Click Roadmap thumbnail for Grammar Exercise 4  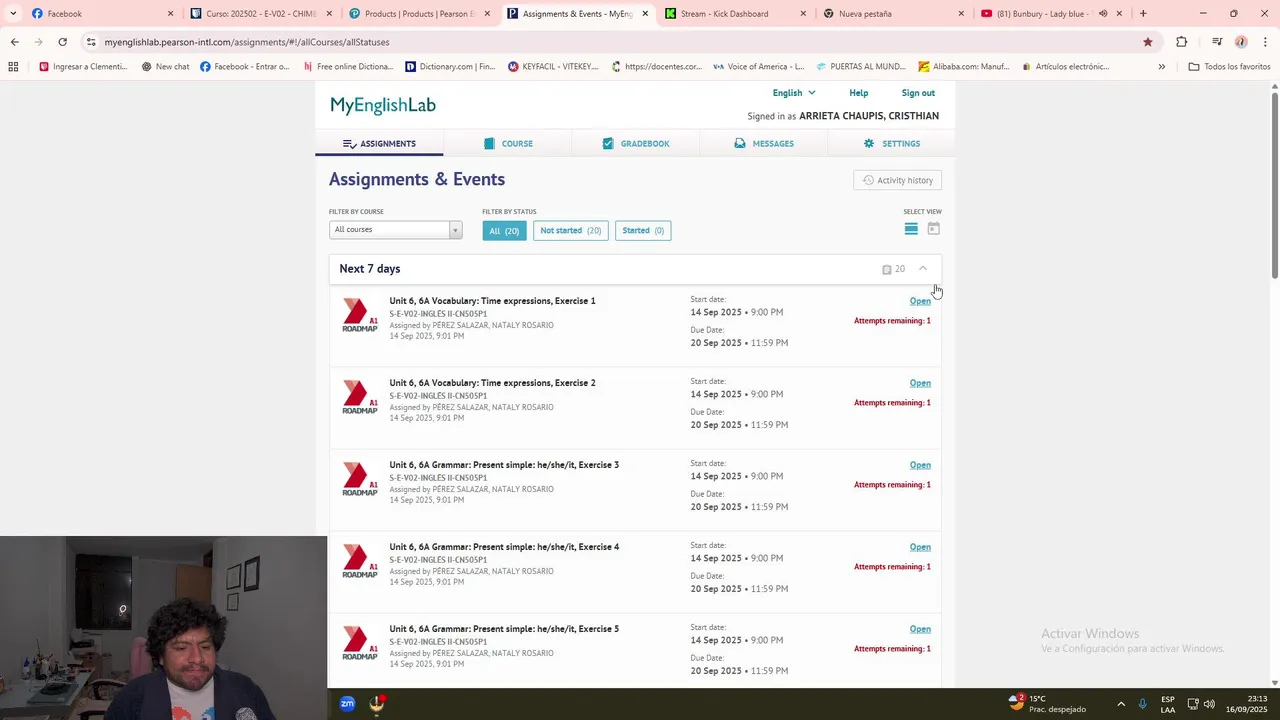[x=360, y=561]
